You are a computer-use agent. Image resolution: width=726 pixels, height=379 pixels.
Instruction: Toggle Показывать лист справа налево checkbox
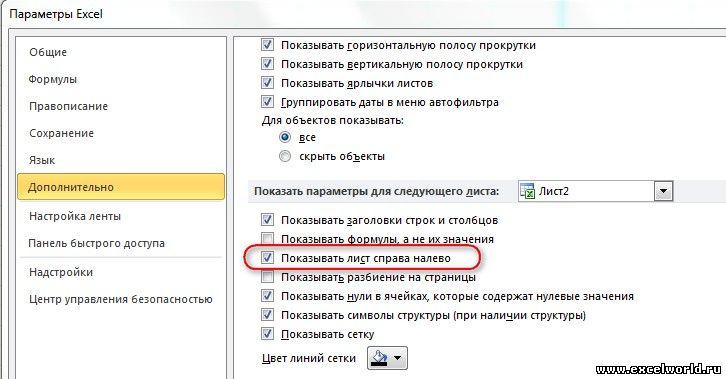click(x=267, y=257)
